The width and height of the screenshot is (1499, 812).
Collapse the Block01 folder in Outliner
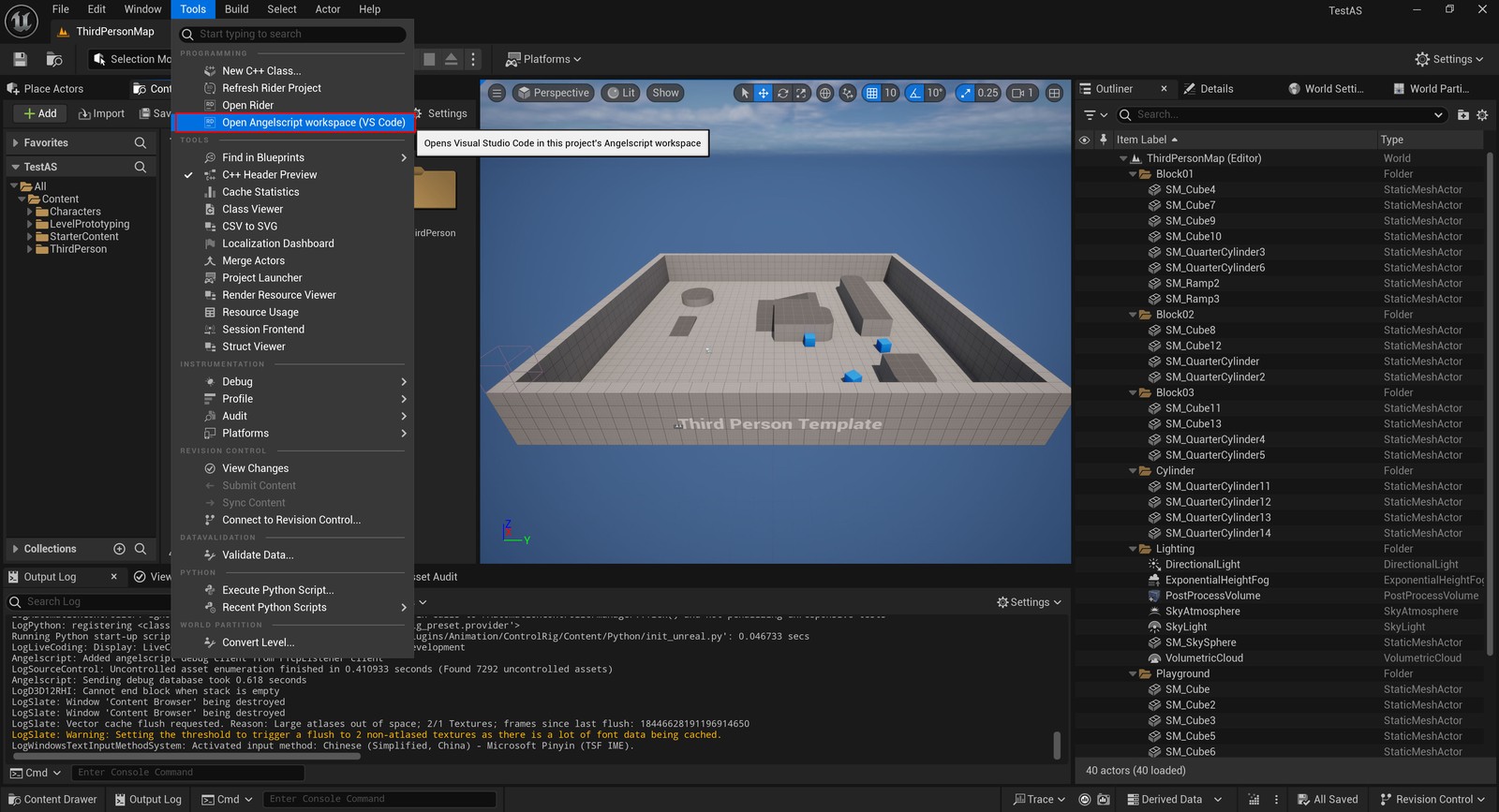pos(1133,174)
